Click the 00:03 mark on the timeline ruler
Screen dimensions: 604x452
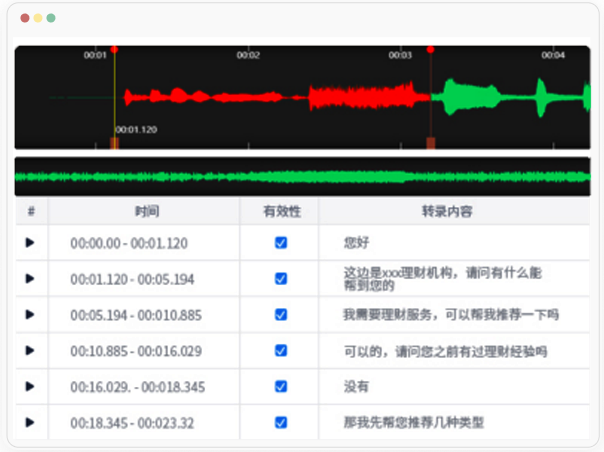coord(400,55)
